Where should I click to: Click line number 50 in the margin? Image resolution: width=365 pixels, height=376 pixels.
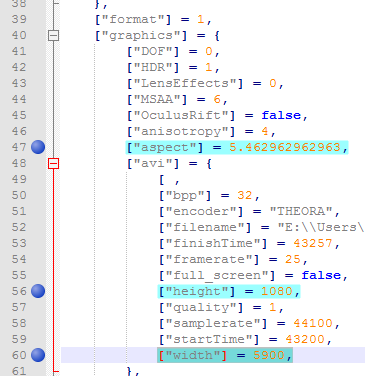pos(19,195)
